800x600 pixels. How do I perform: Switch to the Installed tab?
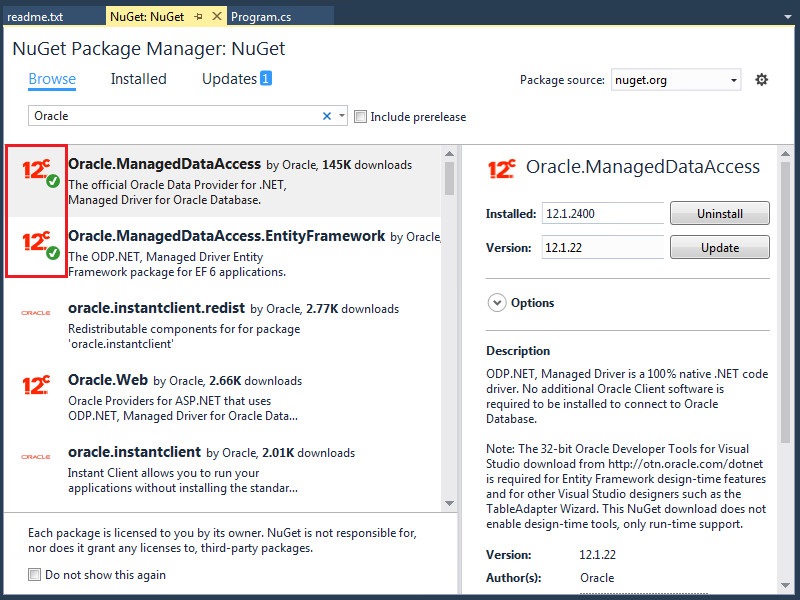tap(138, 78)
